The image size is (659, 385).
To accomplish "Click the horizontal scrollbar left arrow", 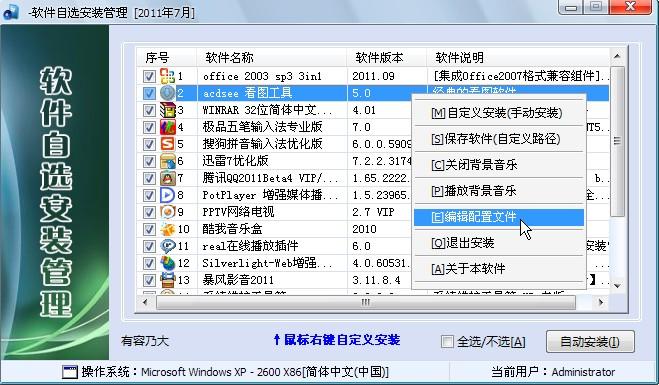I will click(x=145, y=302).
